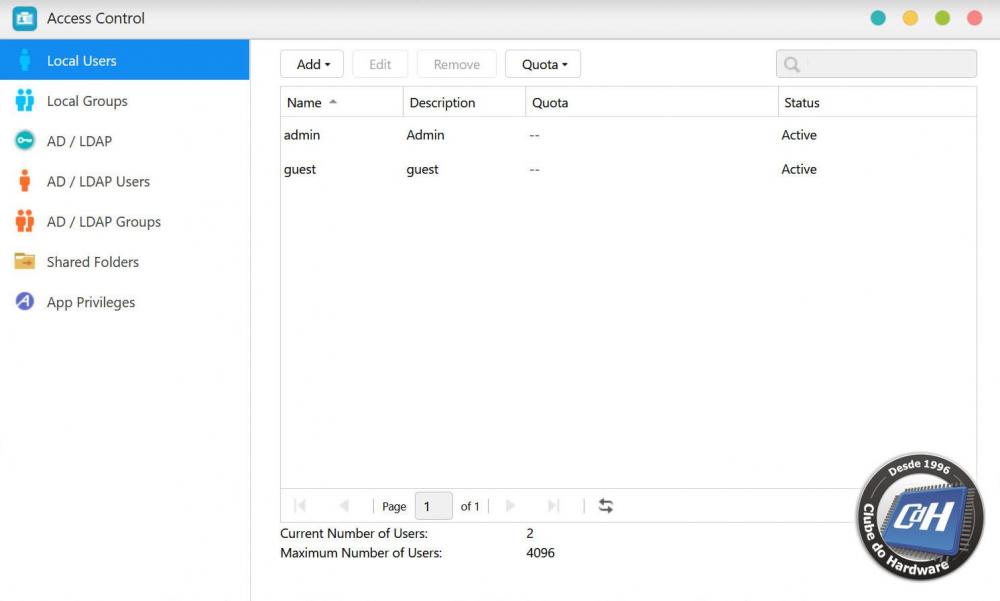This screenshot has height=601, width=1000.
Task: Click the Shared Folders folder icon
Action: 25,262
